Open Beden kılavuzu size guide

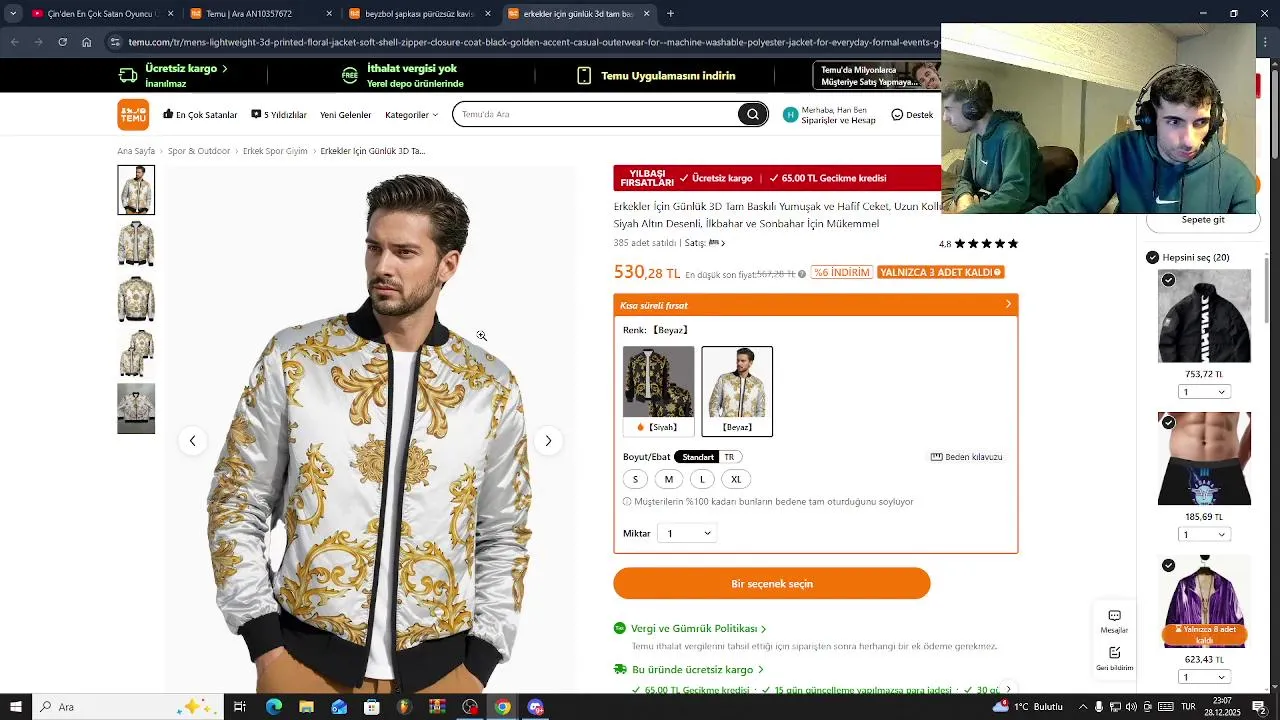966,457
